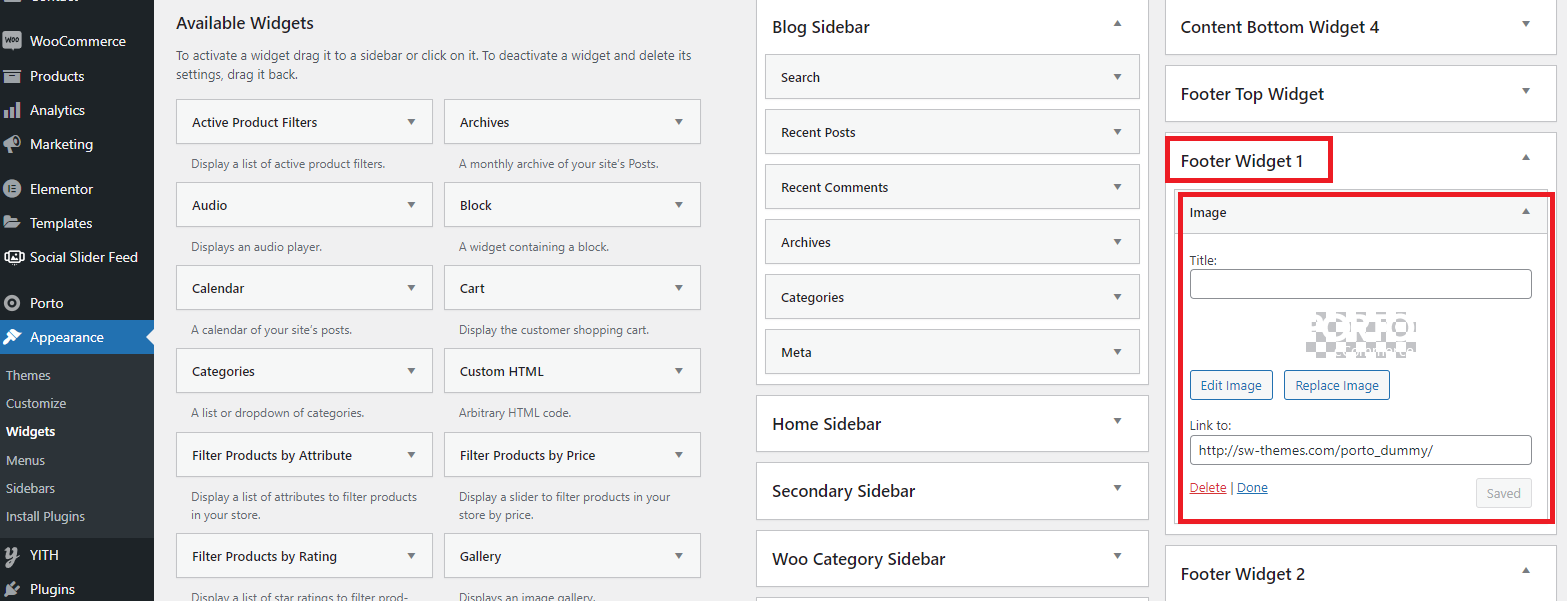Image resolution: width=1567 pixels, height=601 pixels.
Task: Collapse the Image widget in Footer Widget 1
Action: click(1526, 212)
